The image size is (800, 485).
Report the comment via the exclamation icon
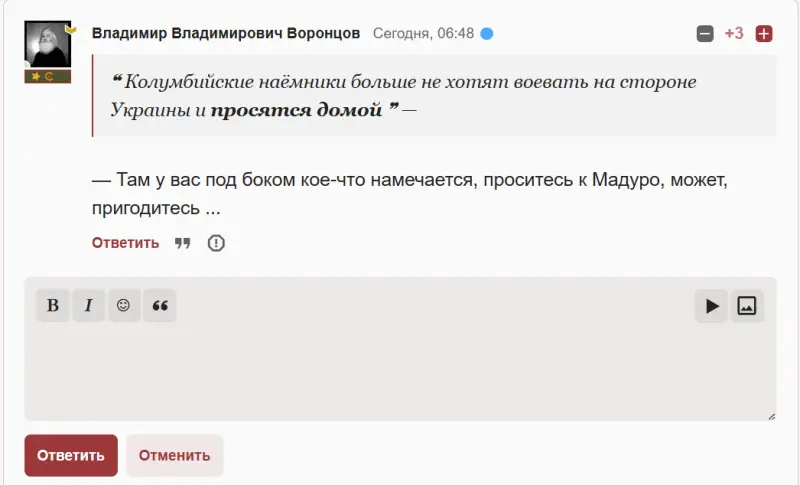point(216,243)
